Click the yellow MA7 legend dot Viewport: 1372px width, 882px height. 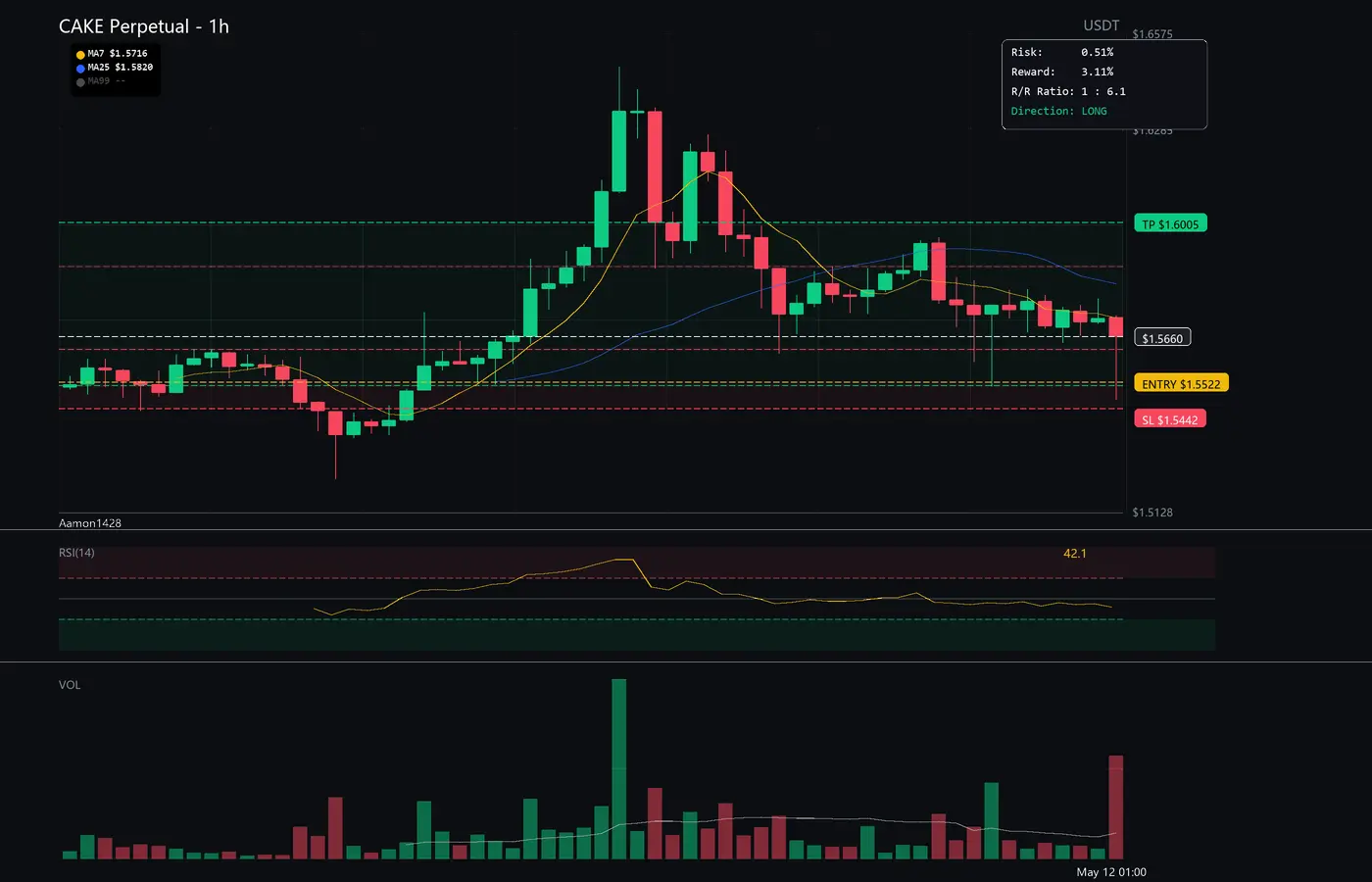80,55
